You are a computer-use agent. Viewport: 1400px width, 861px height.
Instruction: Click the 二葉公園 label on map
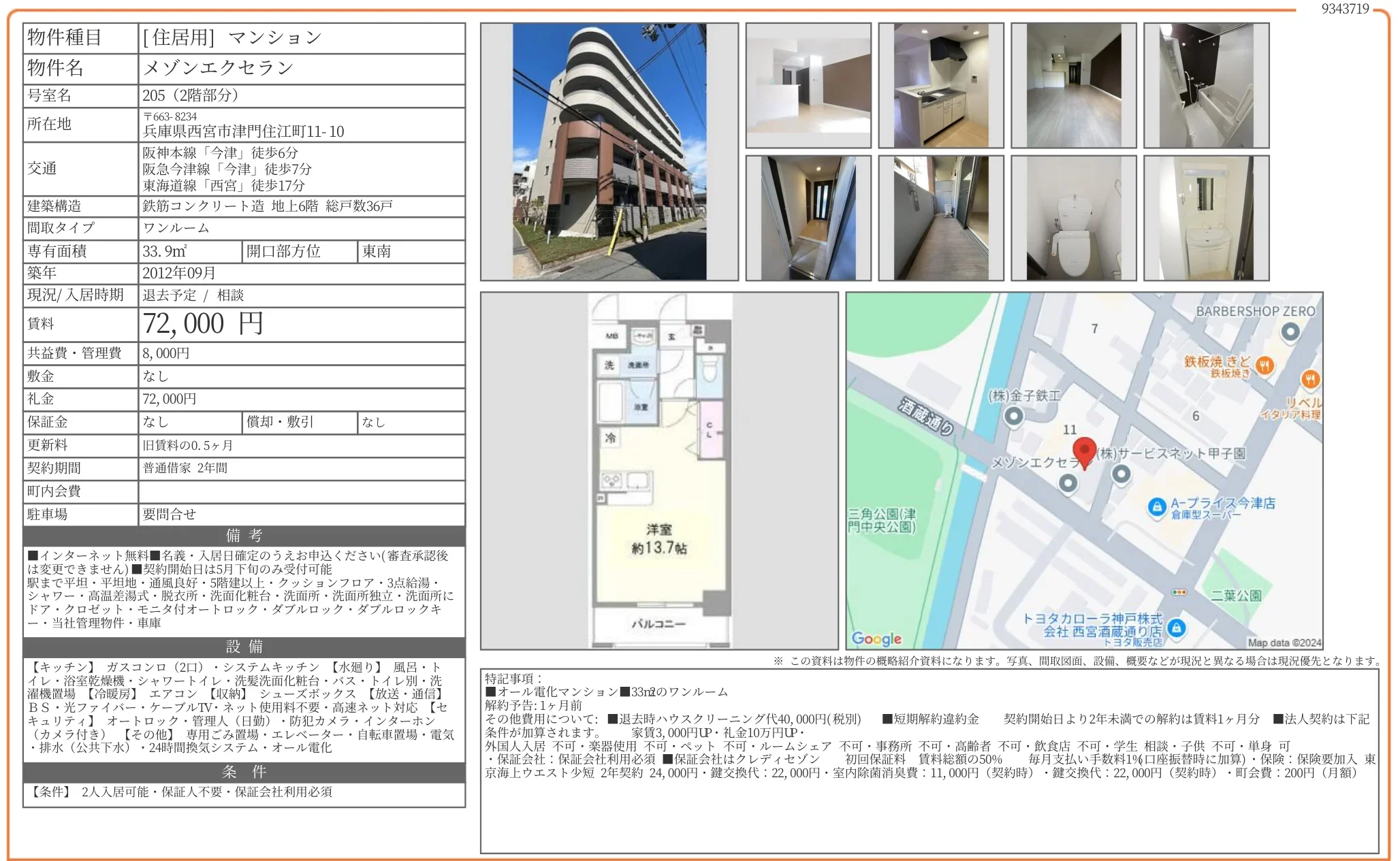click(1236, 596)
